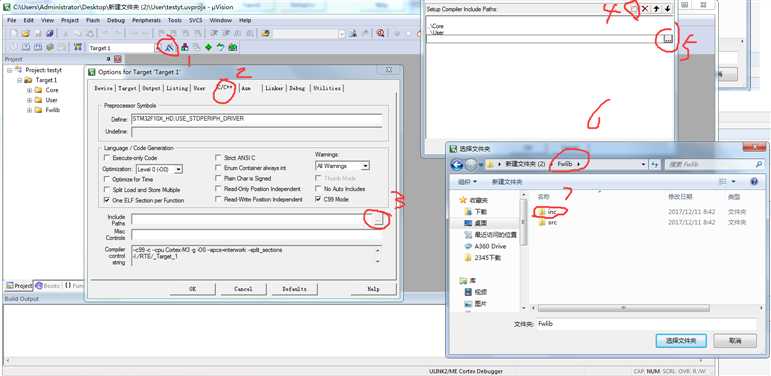
Task: Click the Build target toolbar icon
Action: [26, 47]
